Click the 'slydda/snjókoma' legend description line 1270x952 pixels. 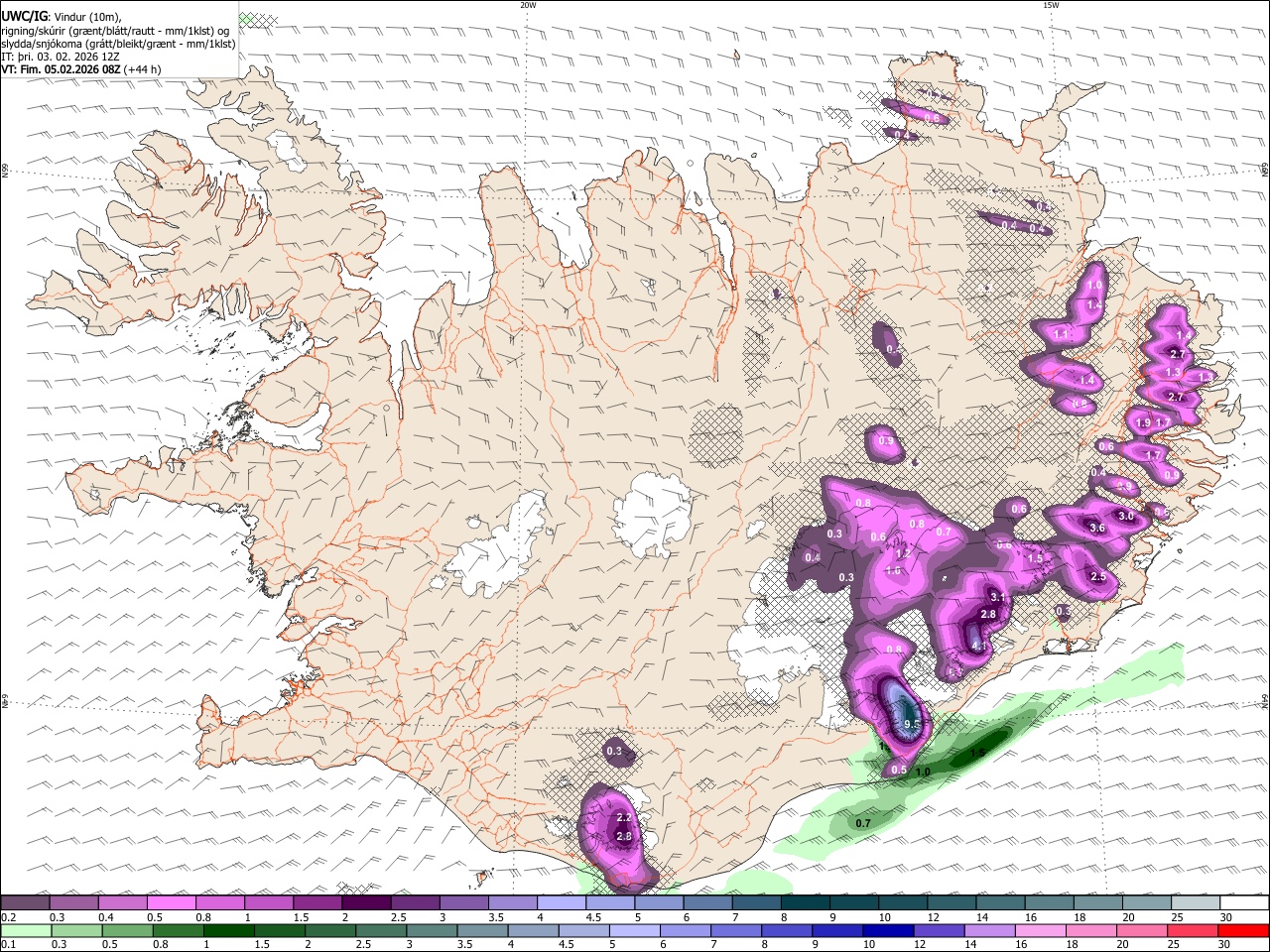(118, 44)
